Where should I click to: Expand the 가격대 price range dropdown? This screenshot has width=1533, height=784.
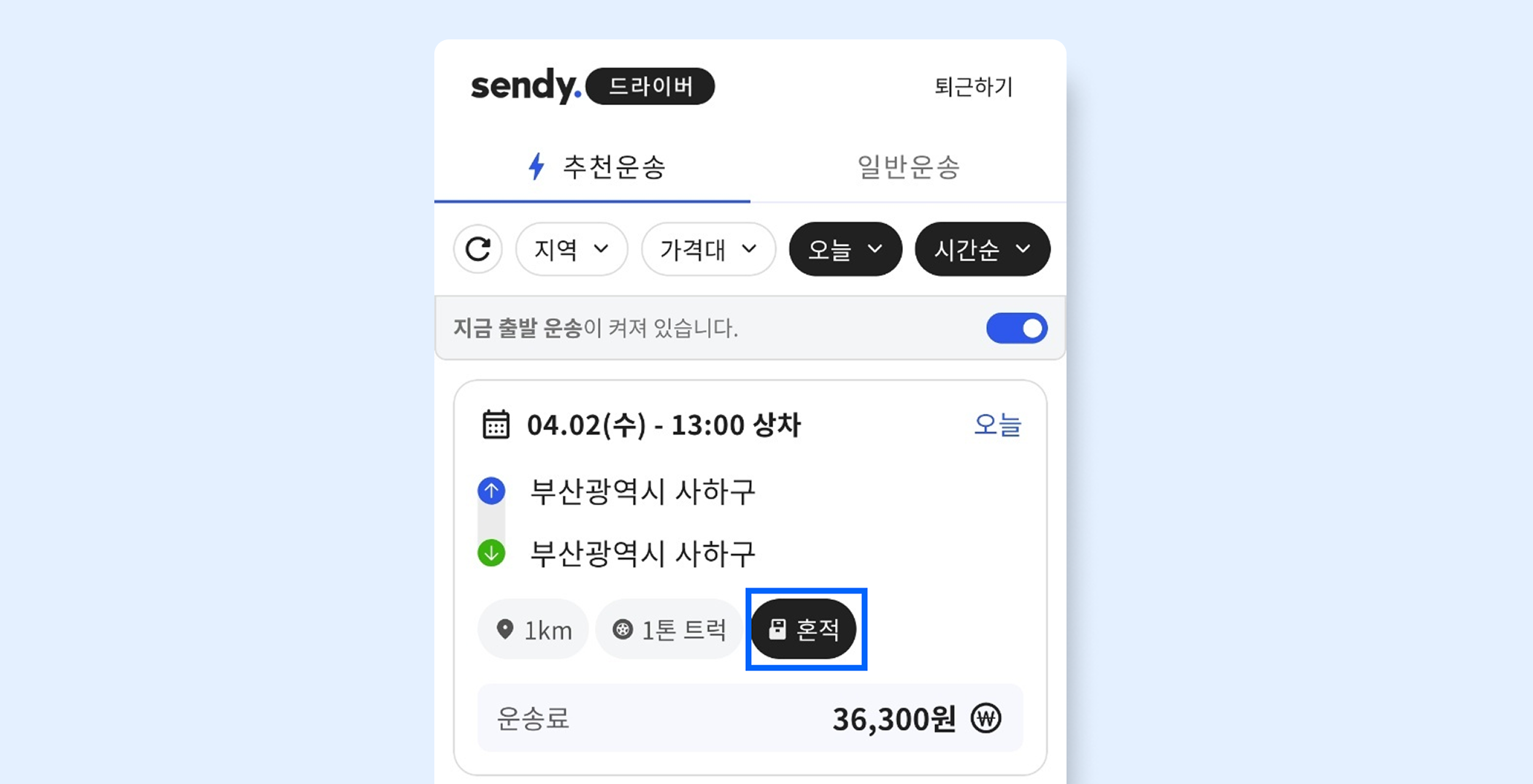tap(708, 249)
